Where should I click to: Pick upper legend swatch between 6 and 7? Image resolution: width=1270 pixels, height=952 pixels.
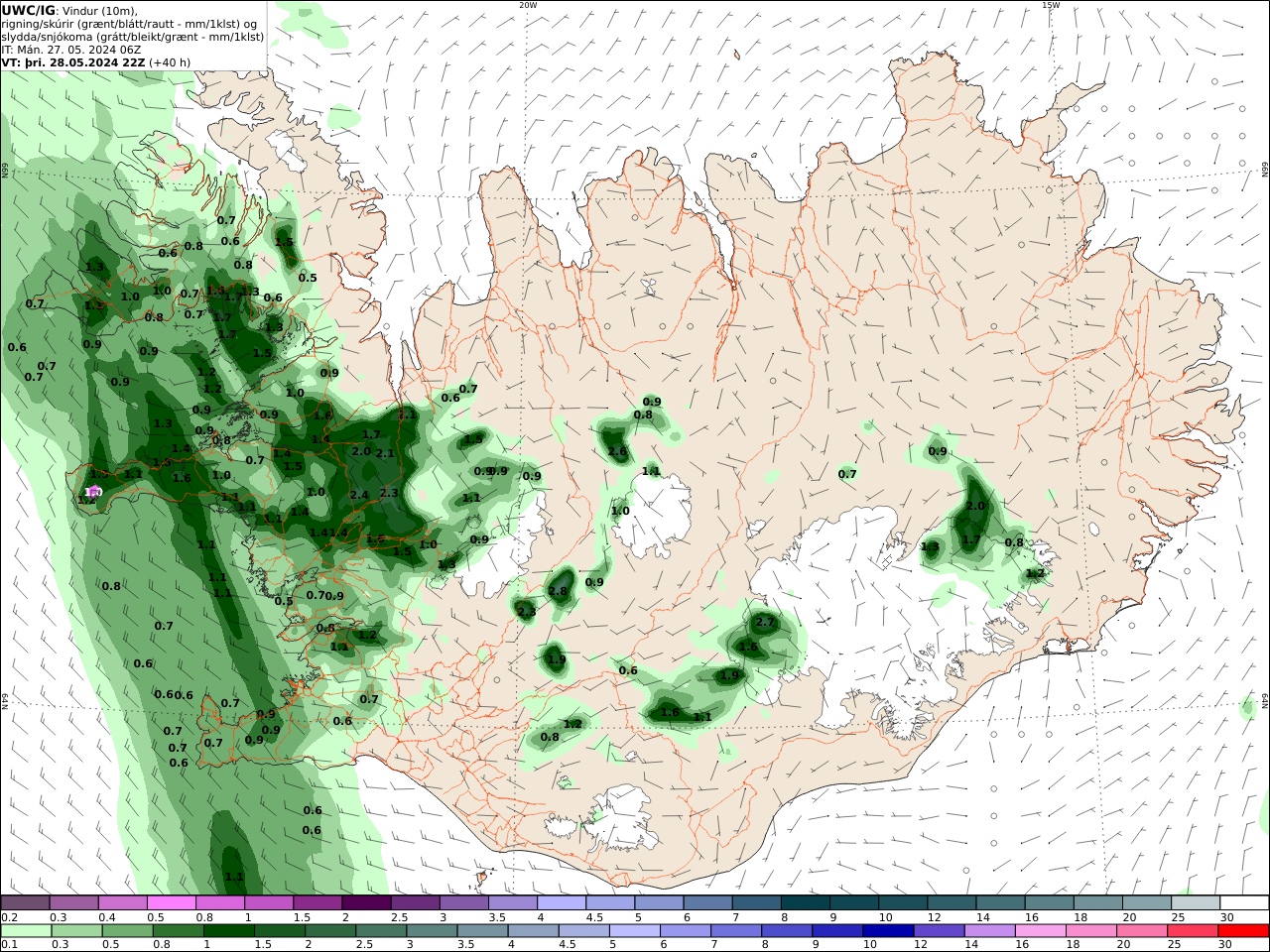coord(706,902)
